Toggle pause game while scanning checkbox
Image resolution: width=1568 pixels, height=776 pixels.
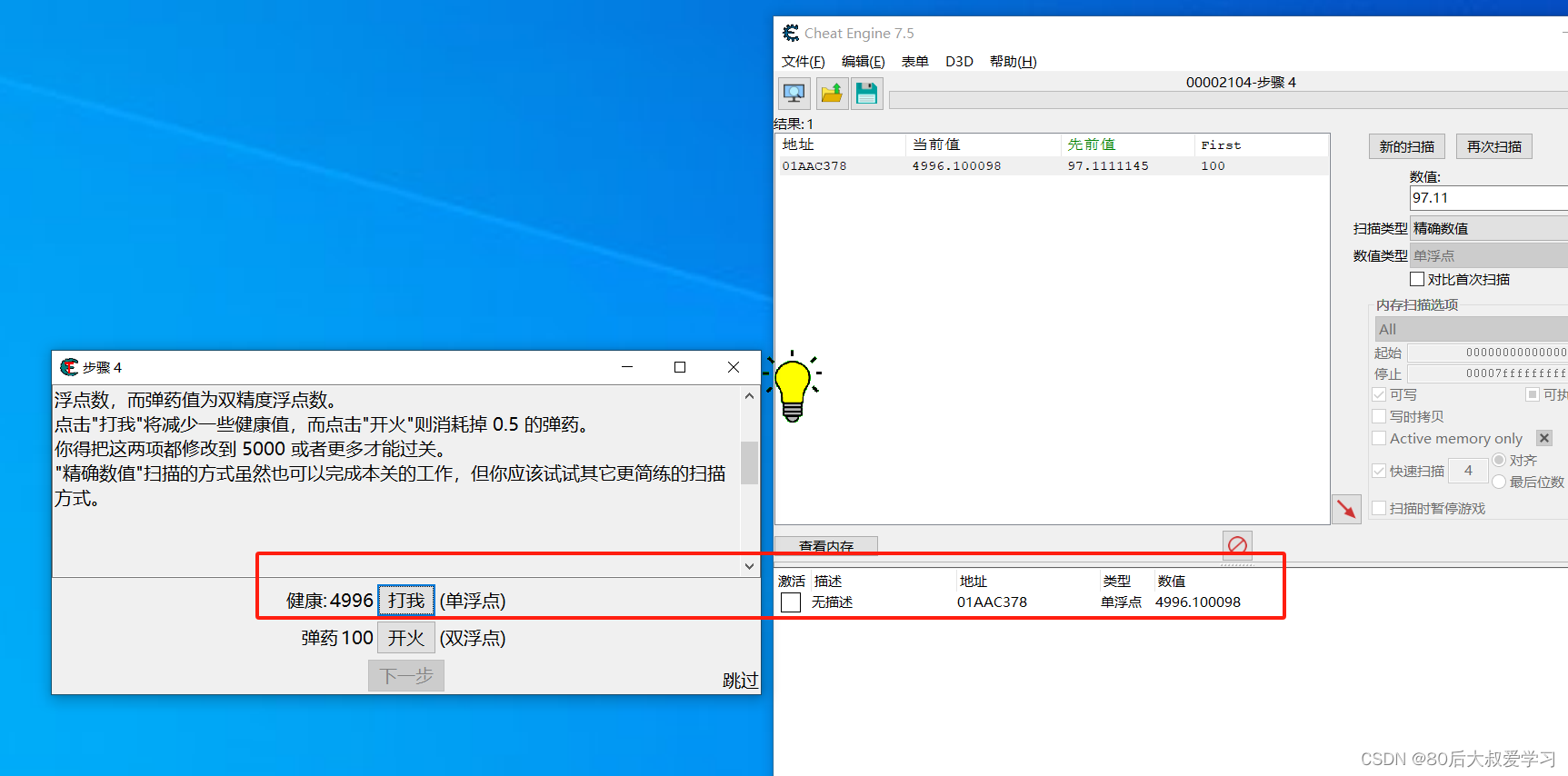pyautogui.click(x=1379, y=508)
